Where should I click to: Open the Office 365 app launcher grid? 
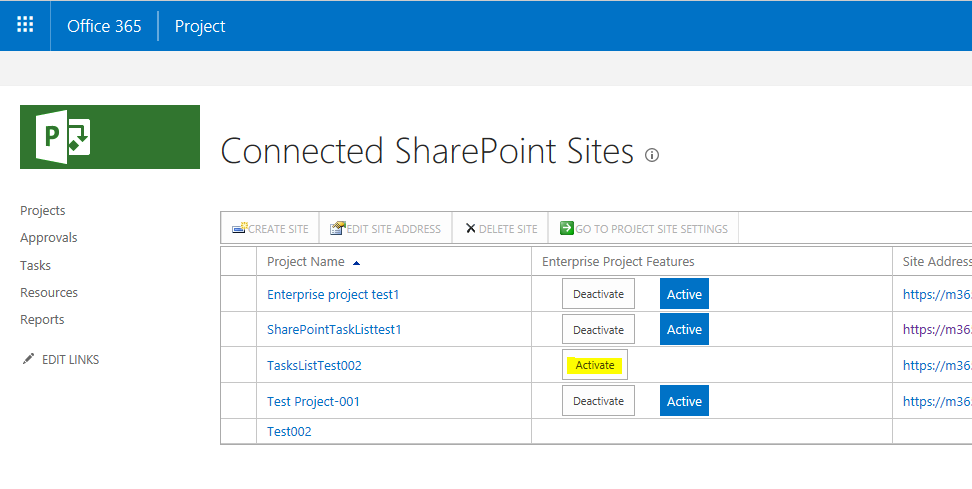tap(25, 25)
